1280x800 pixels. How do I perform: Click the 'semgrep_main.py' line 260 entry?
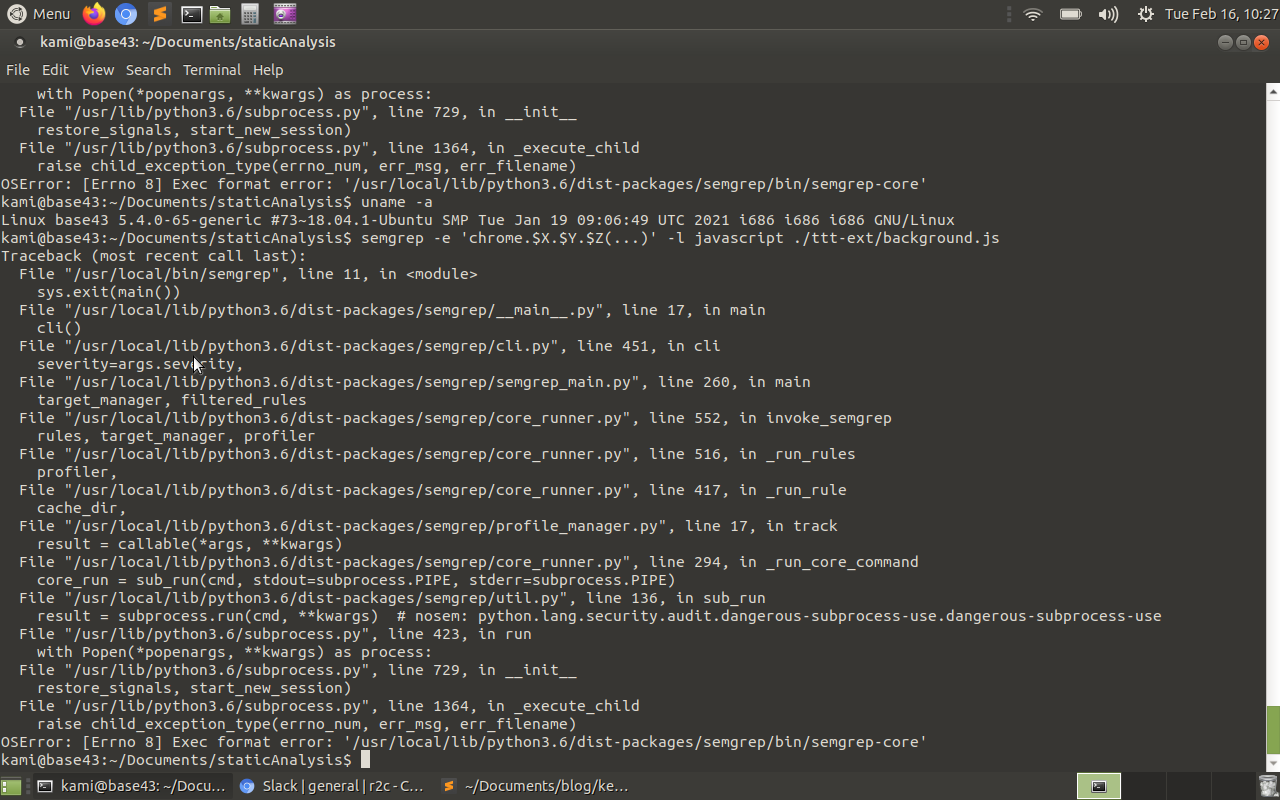[x=415, y=382]
